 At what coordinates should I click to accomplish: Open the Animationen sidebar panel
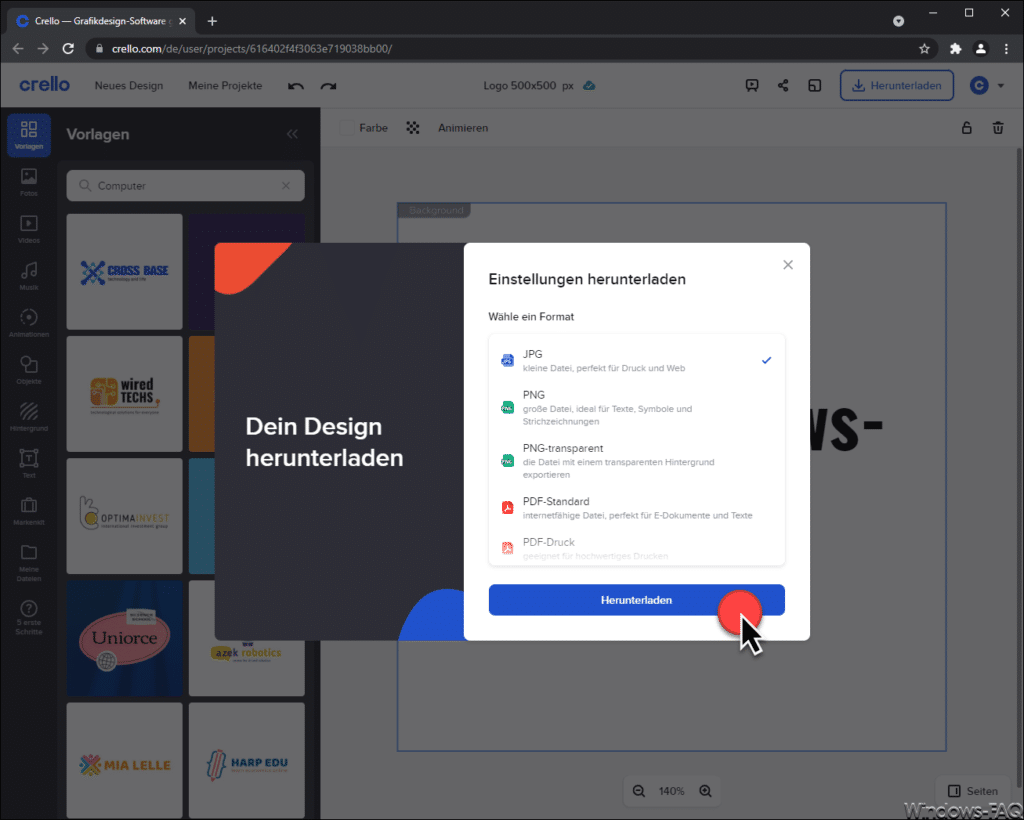[29, 323]
